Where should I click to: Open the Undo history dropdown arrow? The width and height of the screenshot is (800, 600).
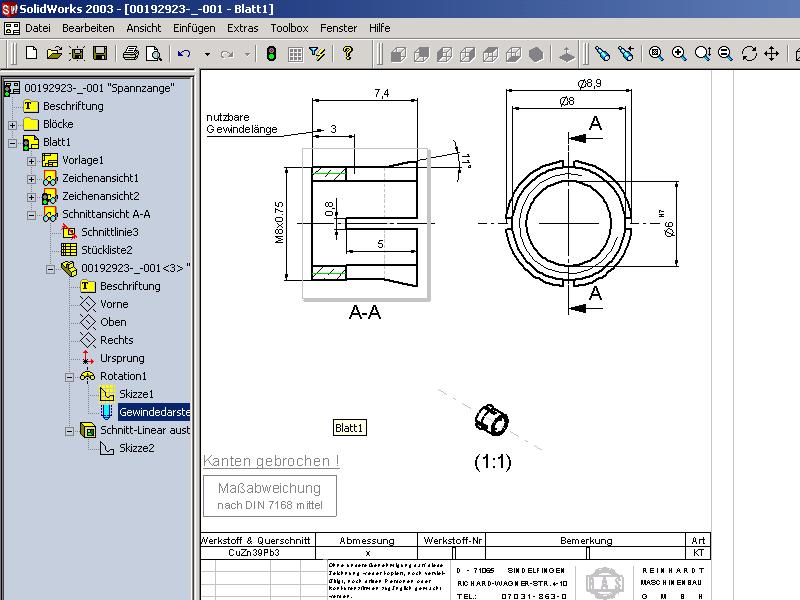207,54
